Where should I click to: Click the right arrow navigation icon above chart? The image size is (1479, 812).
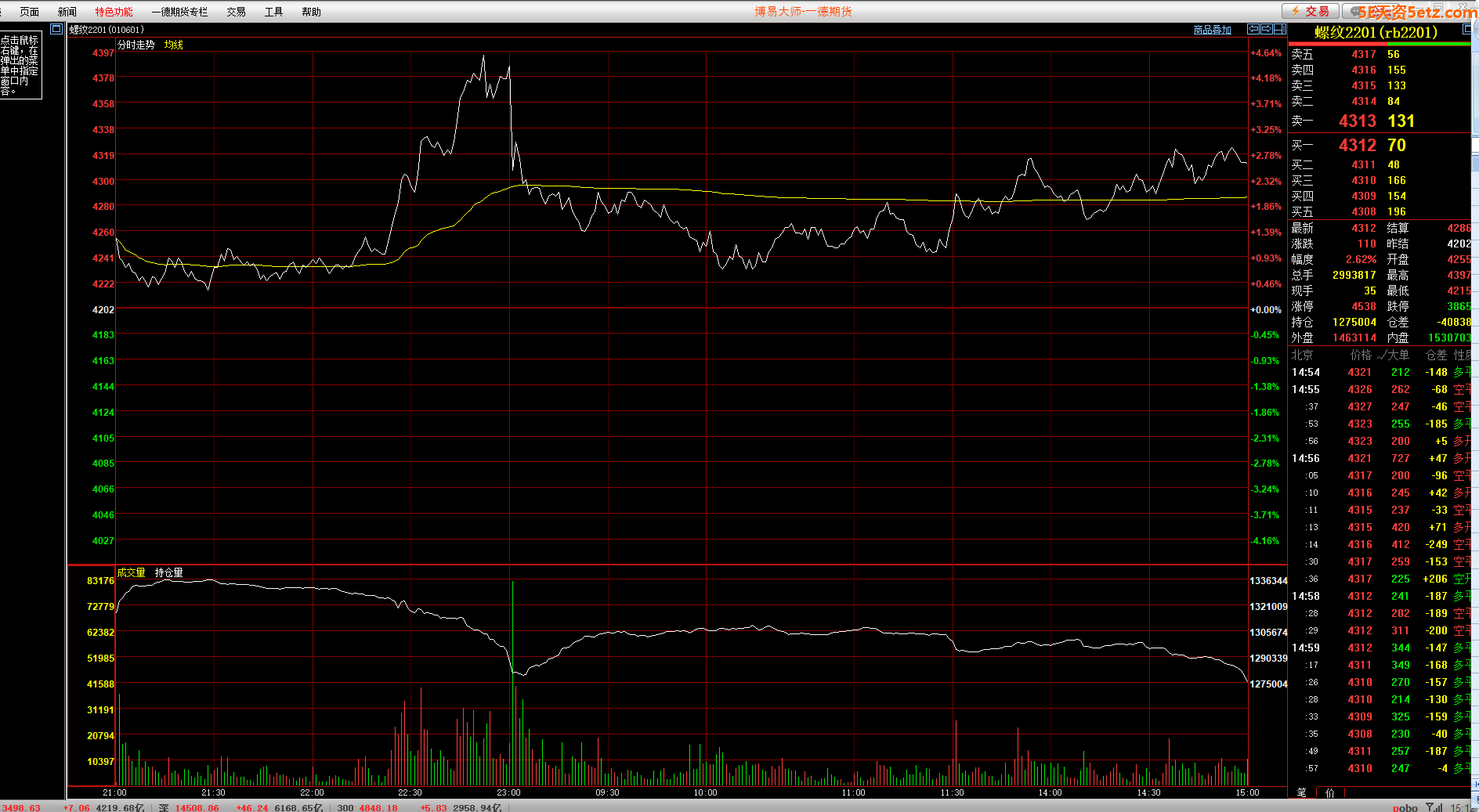[x=1266, y=29]
